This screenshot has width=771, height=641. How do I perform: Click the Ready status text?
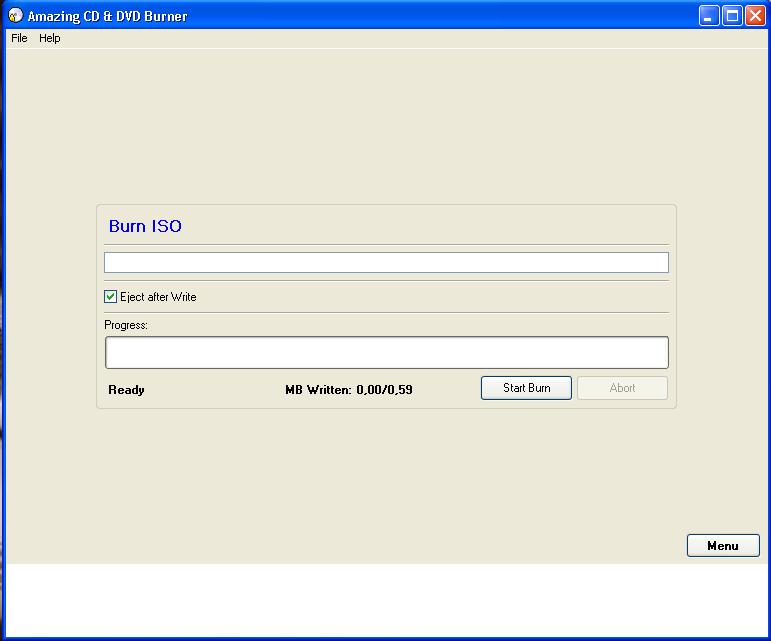point(126,390)
